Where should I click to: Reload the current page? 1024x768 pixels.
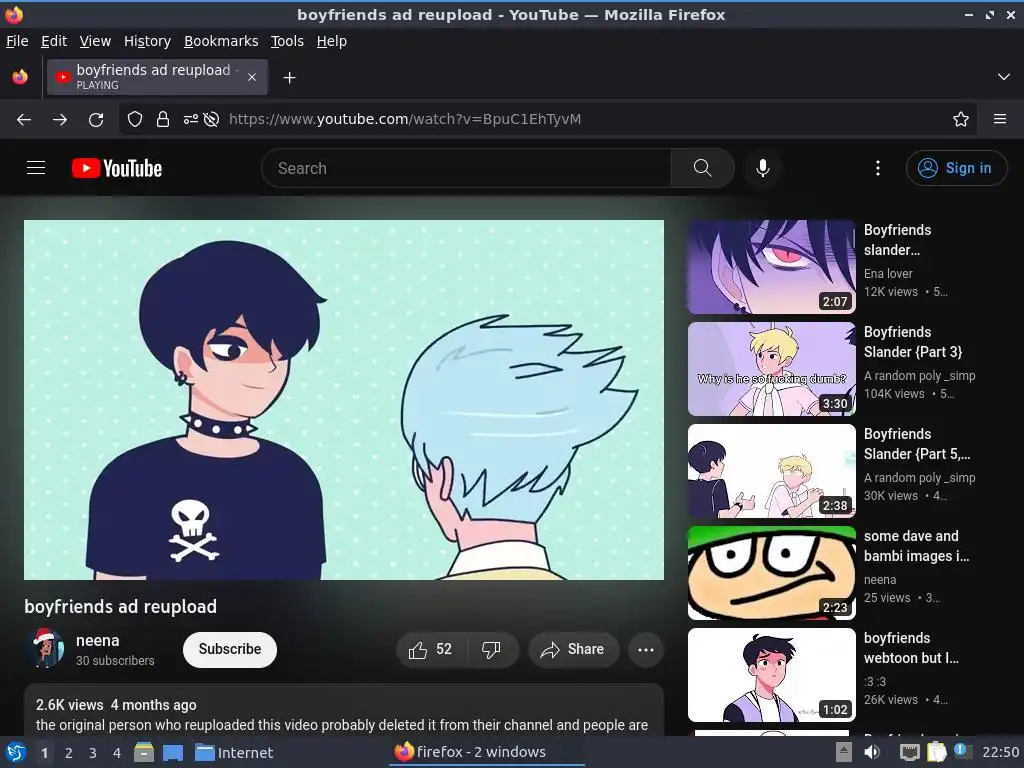coord(96,119)
